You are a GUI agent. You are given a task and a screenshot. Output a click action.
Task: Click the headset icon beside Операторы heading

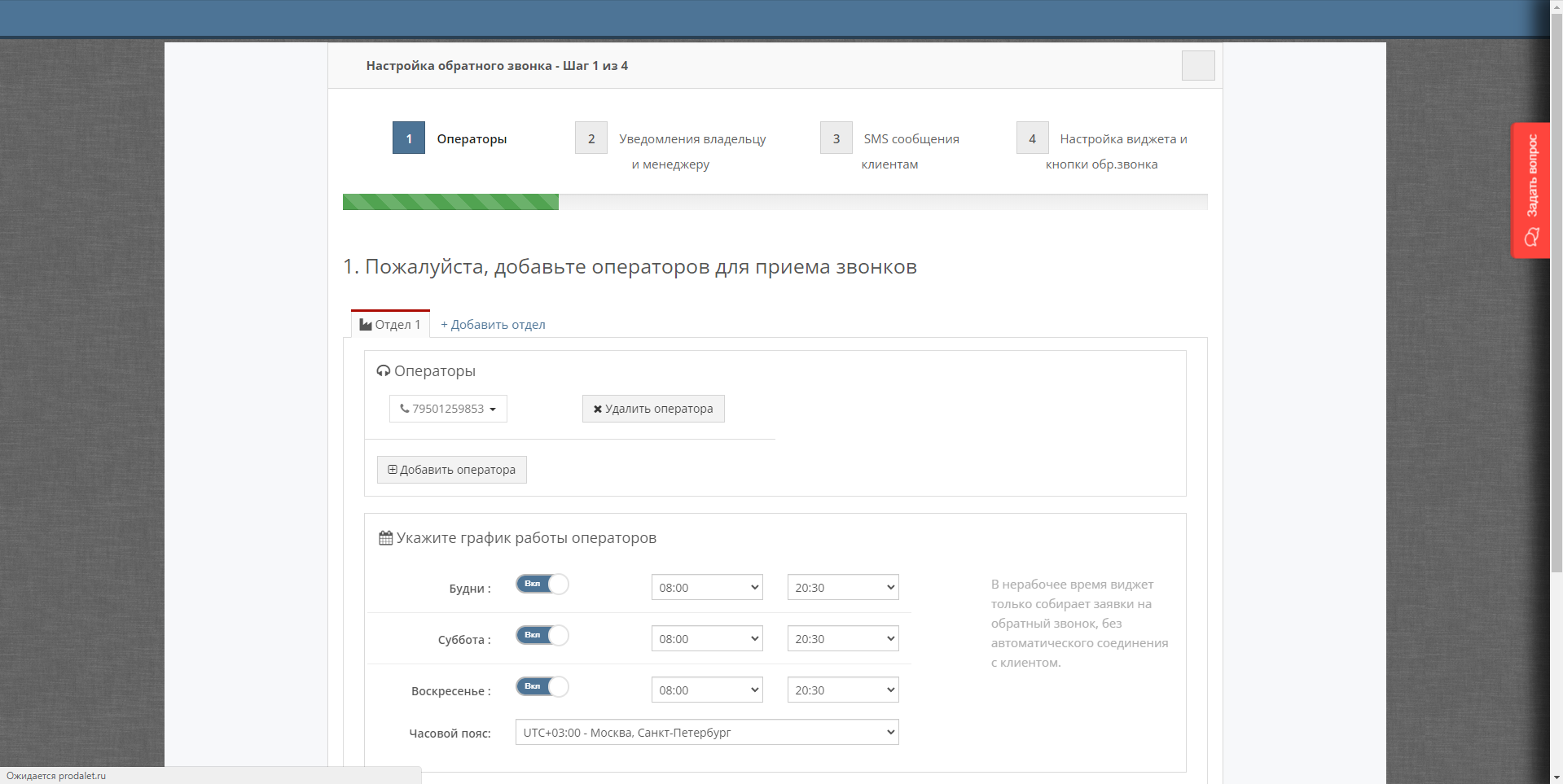(383, 371)
